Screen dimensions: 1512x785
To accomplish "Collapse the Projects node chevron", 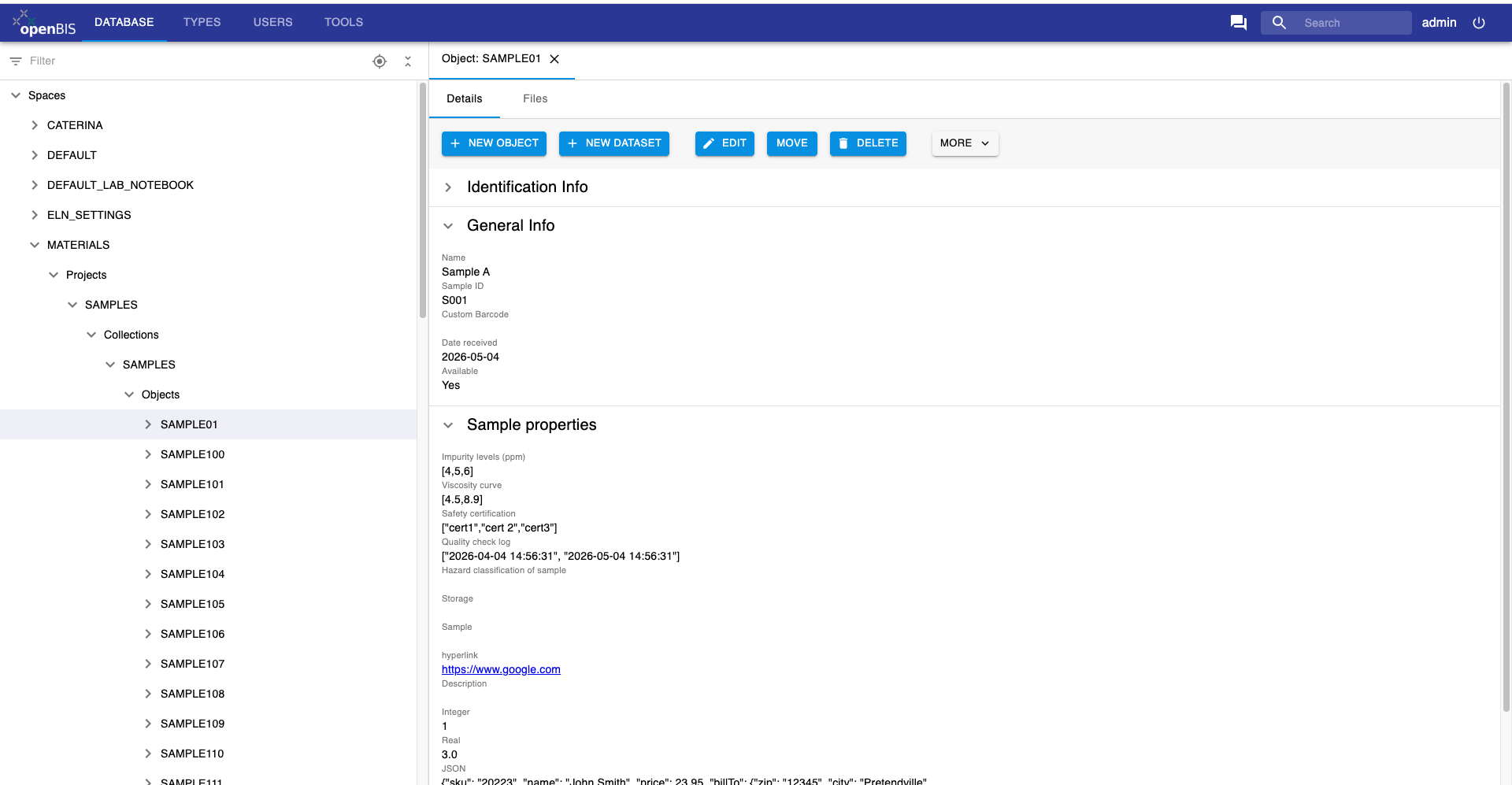I will pos(54,275).
